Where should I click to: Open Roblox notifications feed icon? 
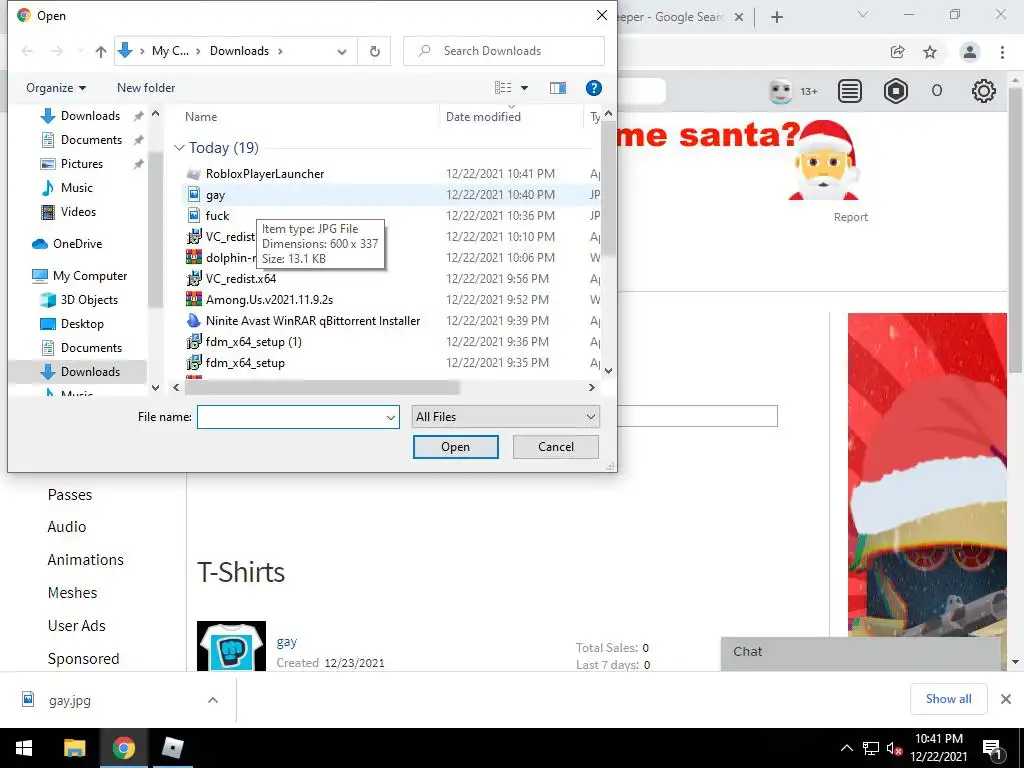coord(850,91)
